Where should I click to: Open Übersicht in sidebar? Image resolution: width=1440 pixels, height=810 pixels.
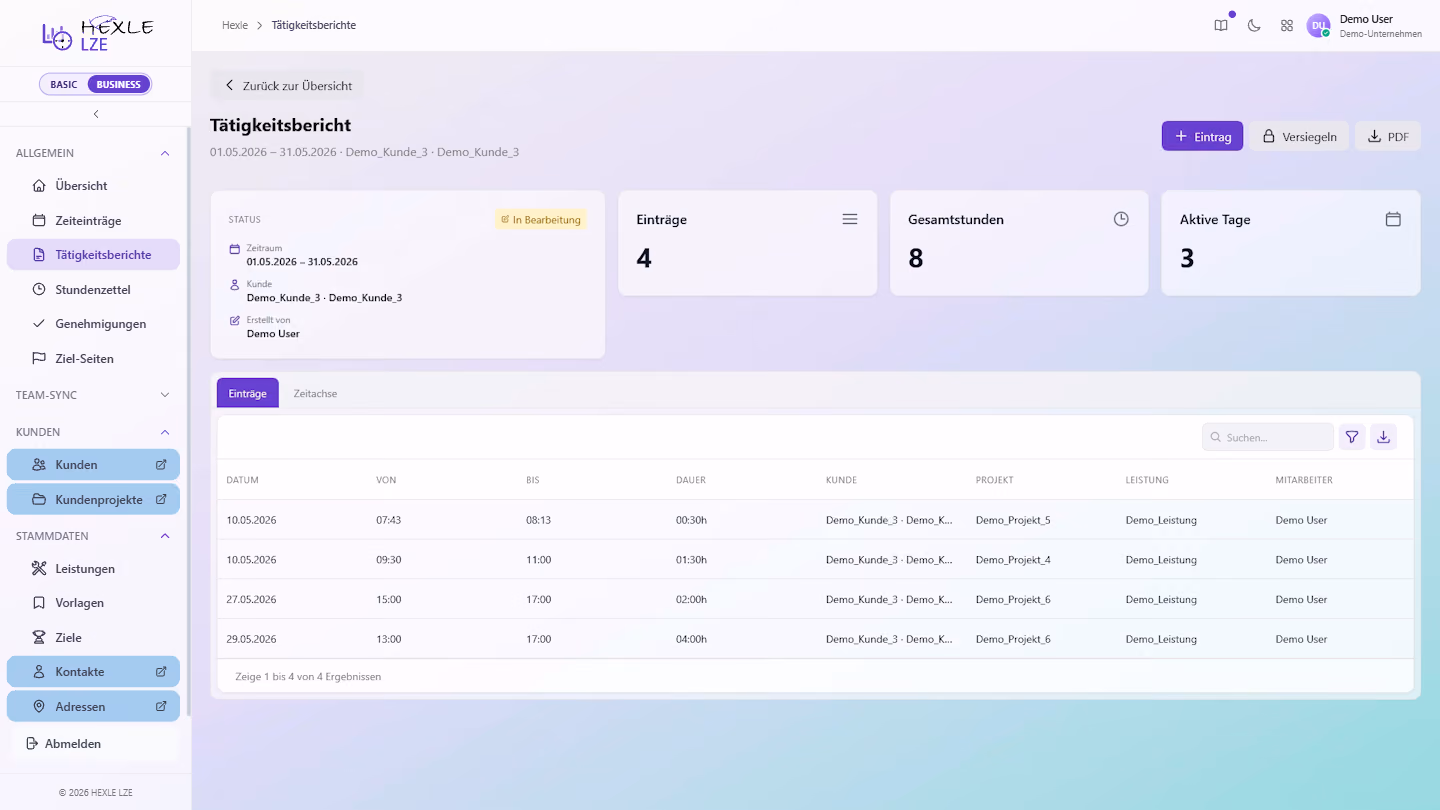(x=93, y=186)
